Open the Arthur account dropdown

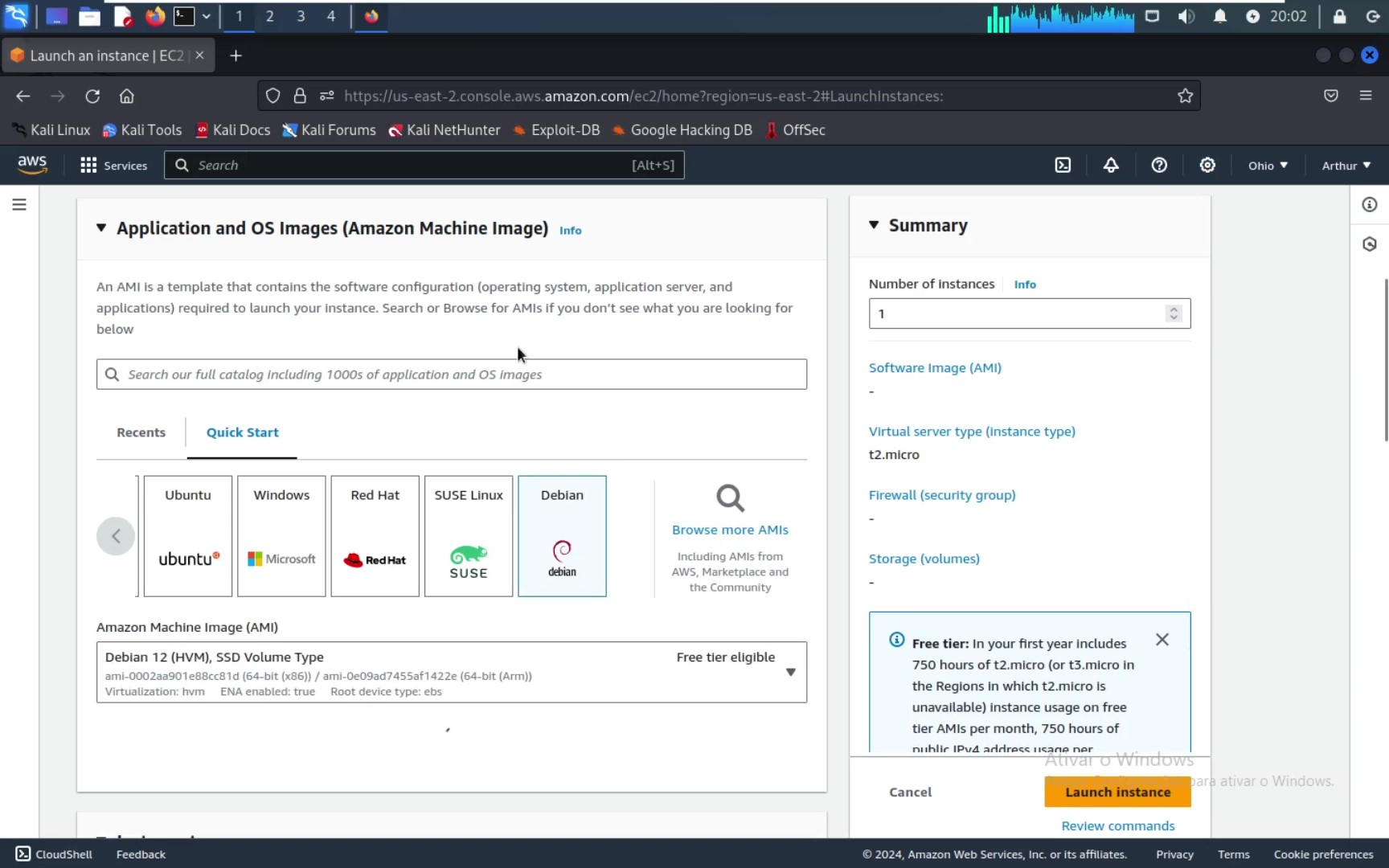(1346, 166)
